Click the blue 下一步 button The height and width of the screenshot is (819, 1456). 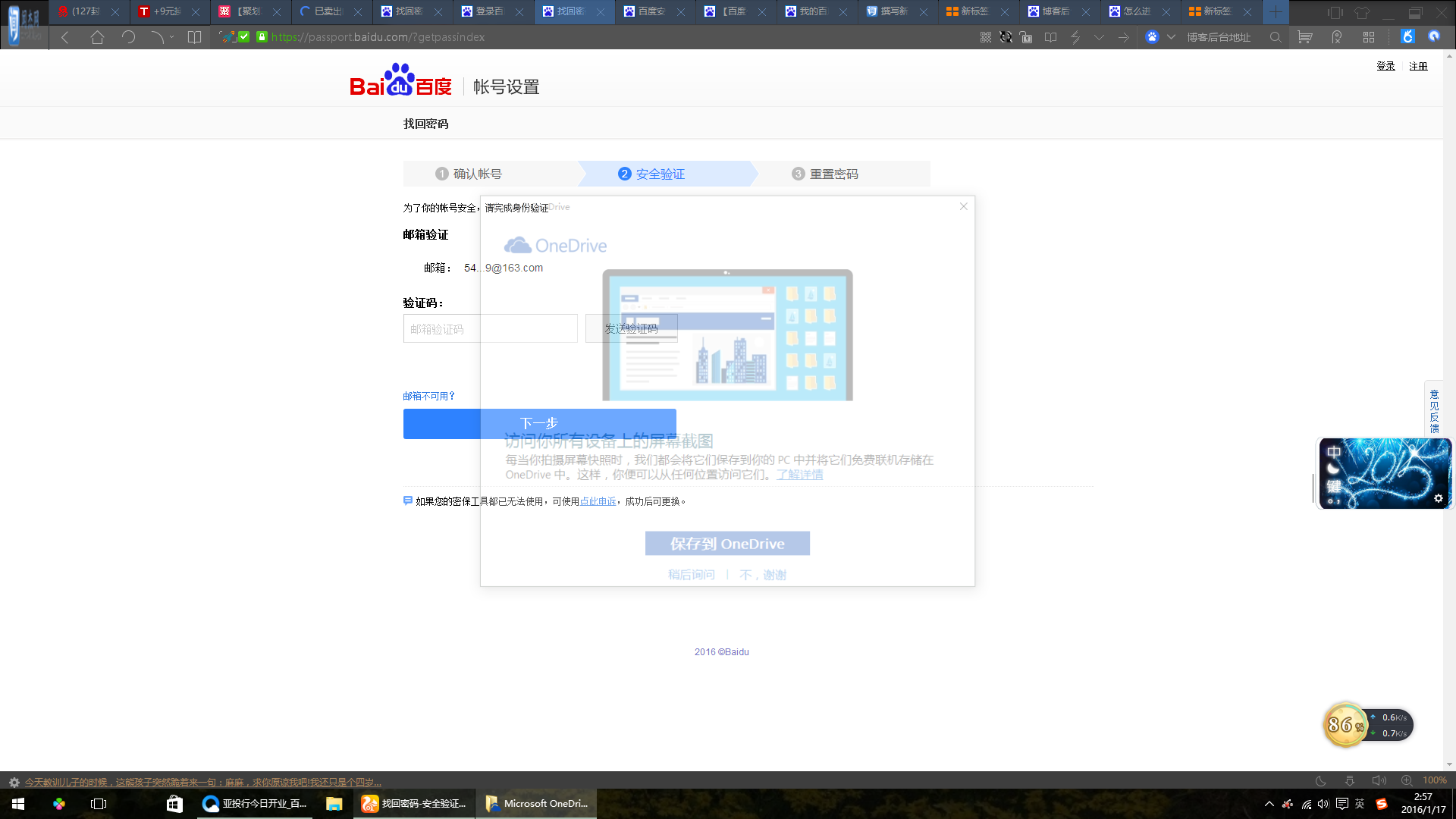click(x=539, y=423)
